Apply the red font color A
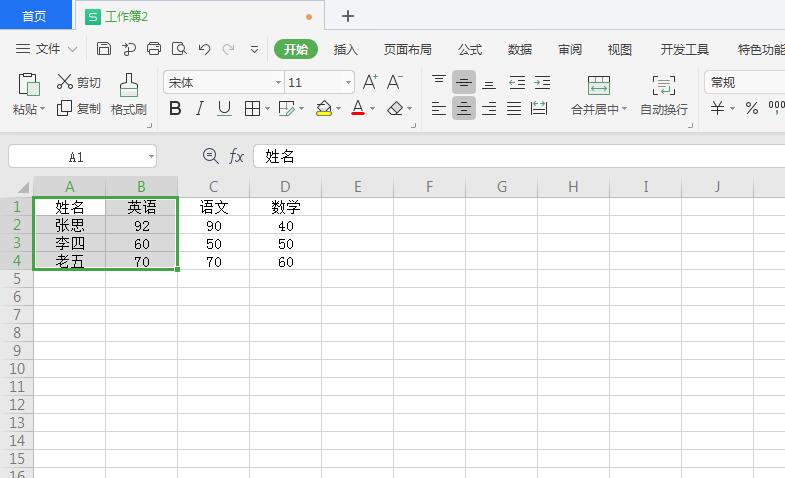Image resolution: width=785 pixels, height=478 pixels. point(358,108)
